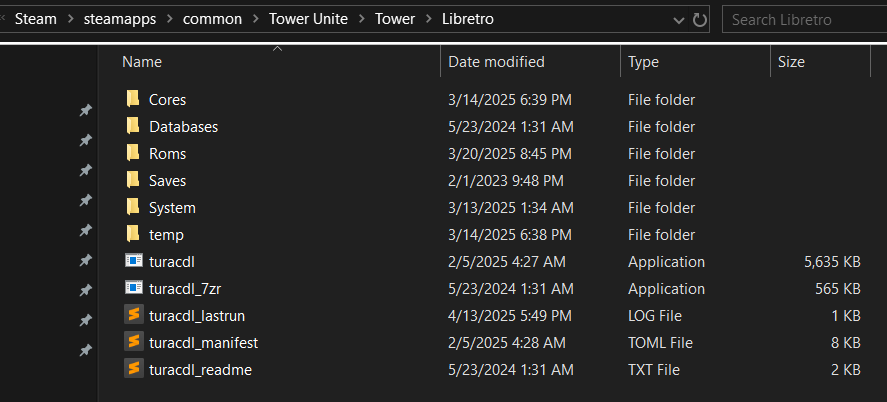The height and width of the screenshot is (402, 887).
Task: Select the Roms folder icon
Action: [x=133, y=153]
